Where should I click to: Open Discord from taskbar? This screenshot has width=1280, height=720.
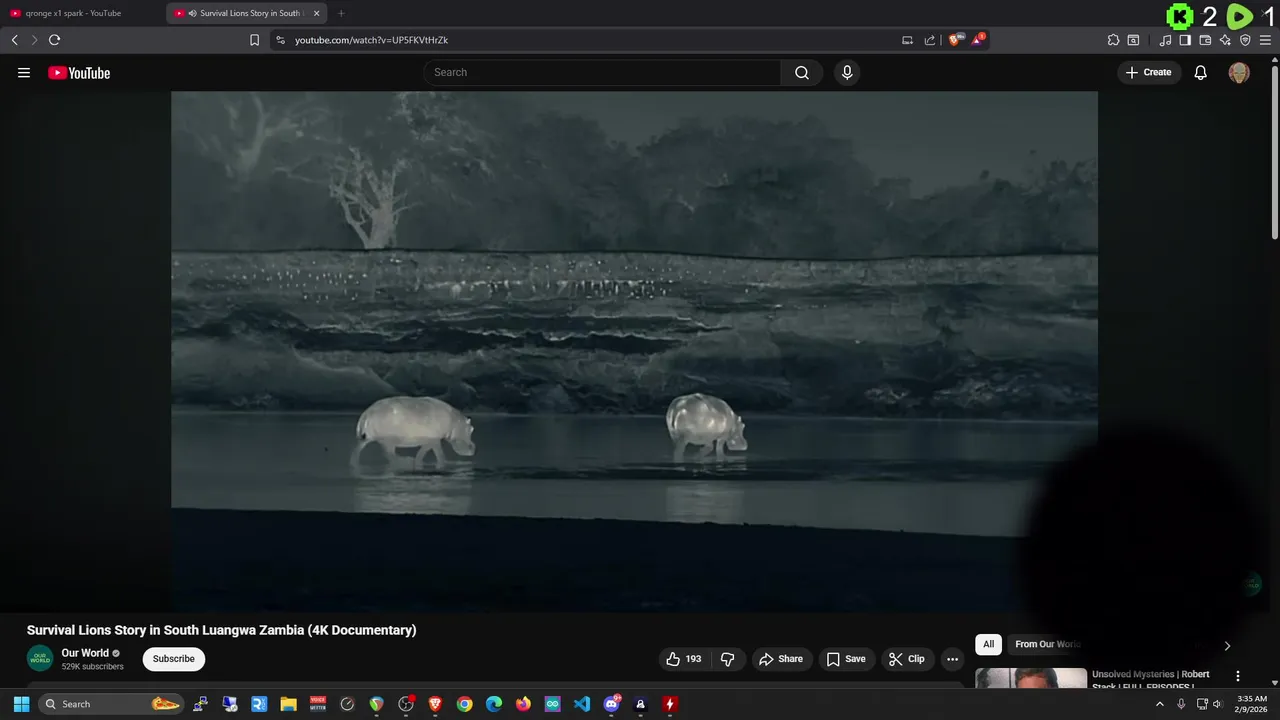pos(611,704)
